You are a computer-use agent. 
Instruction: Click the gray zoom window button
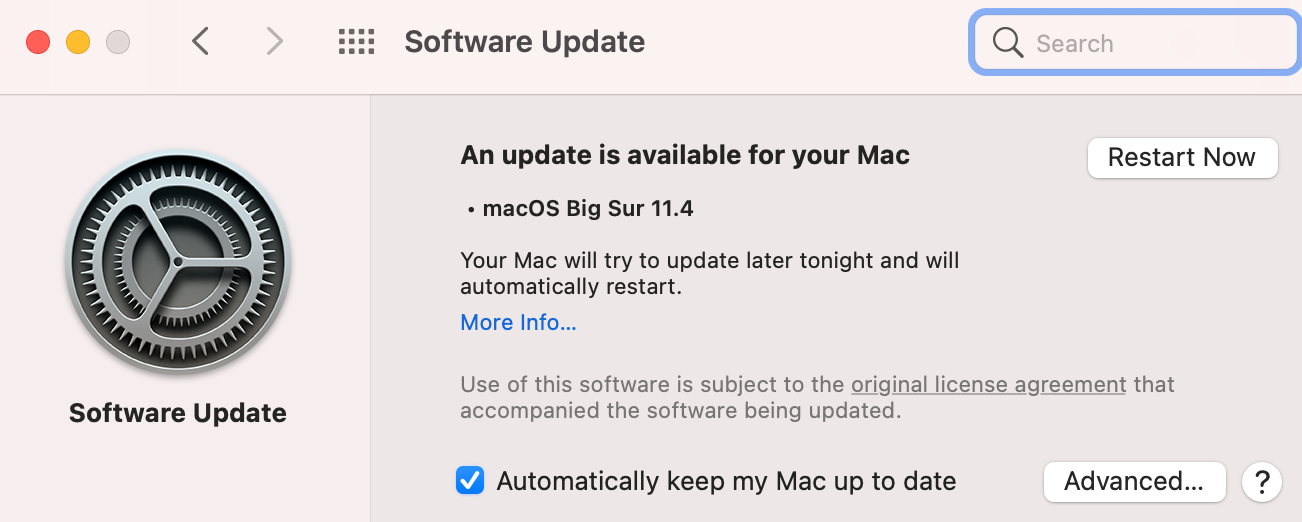[118, 42]
